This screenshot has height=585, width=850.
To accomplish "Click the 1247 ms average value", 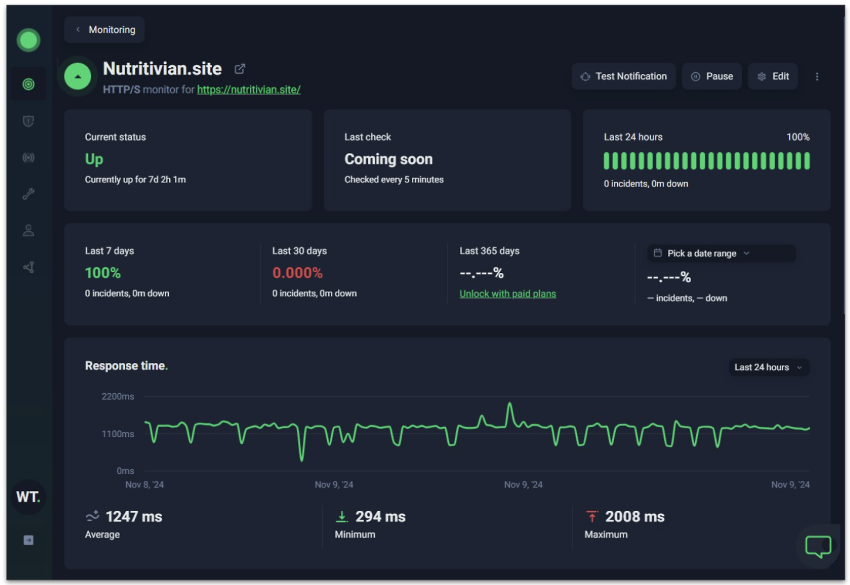I will 134,517.
